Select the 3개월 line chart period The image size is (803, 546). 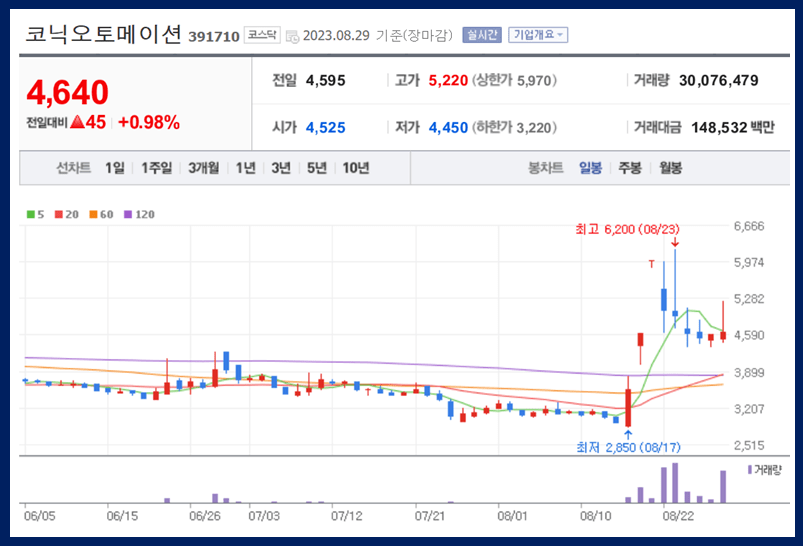click(x=203, y=168)
